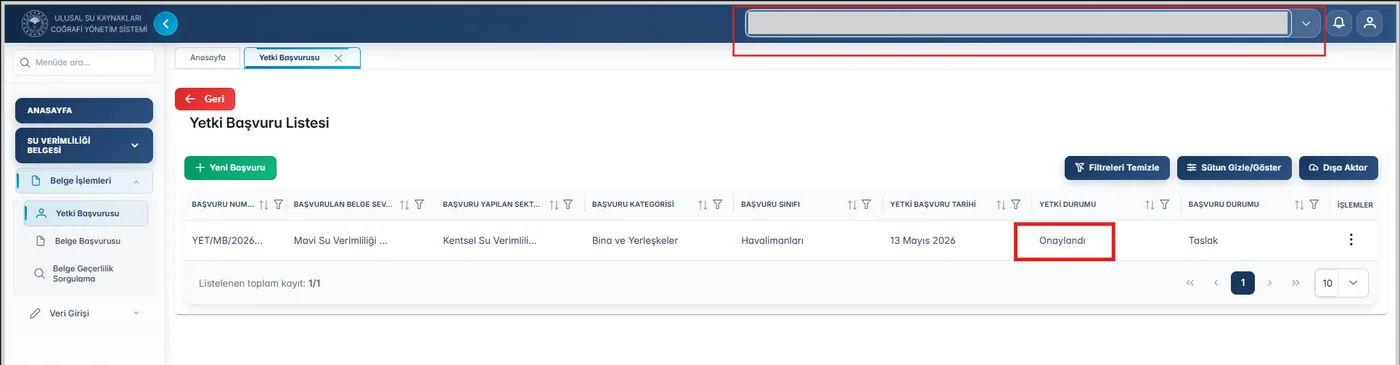The width and height of the screenshot is (1400, 365).
Task: Click the Kentsel Su Verimlili... cell
Action: 490,241
